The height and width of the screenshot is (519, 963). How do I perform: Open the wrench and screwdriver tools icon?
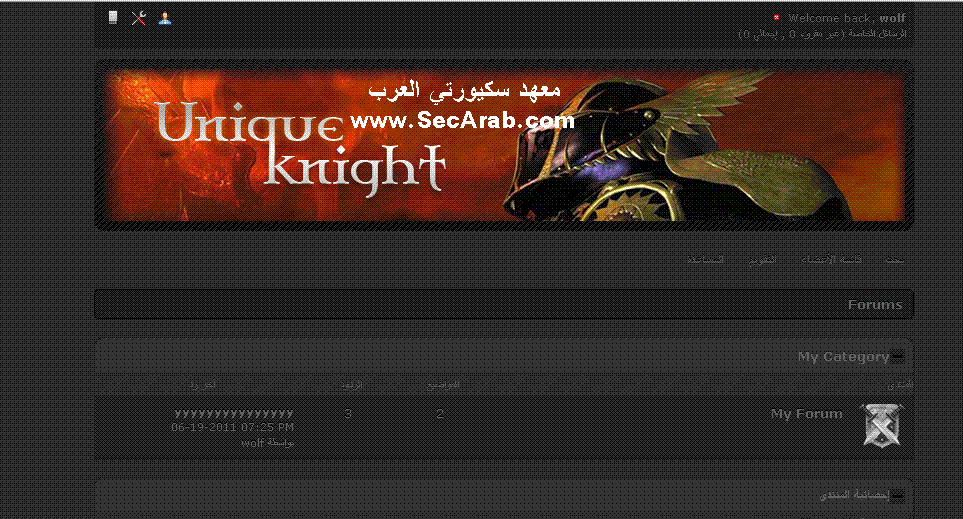139,18
